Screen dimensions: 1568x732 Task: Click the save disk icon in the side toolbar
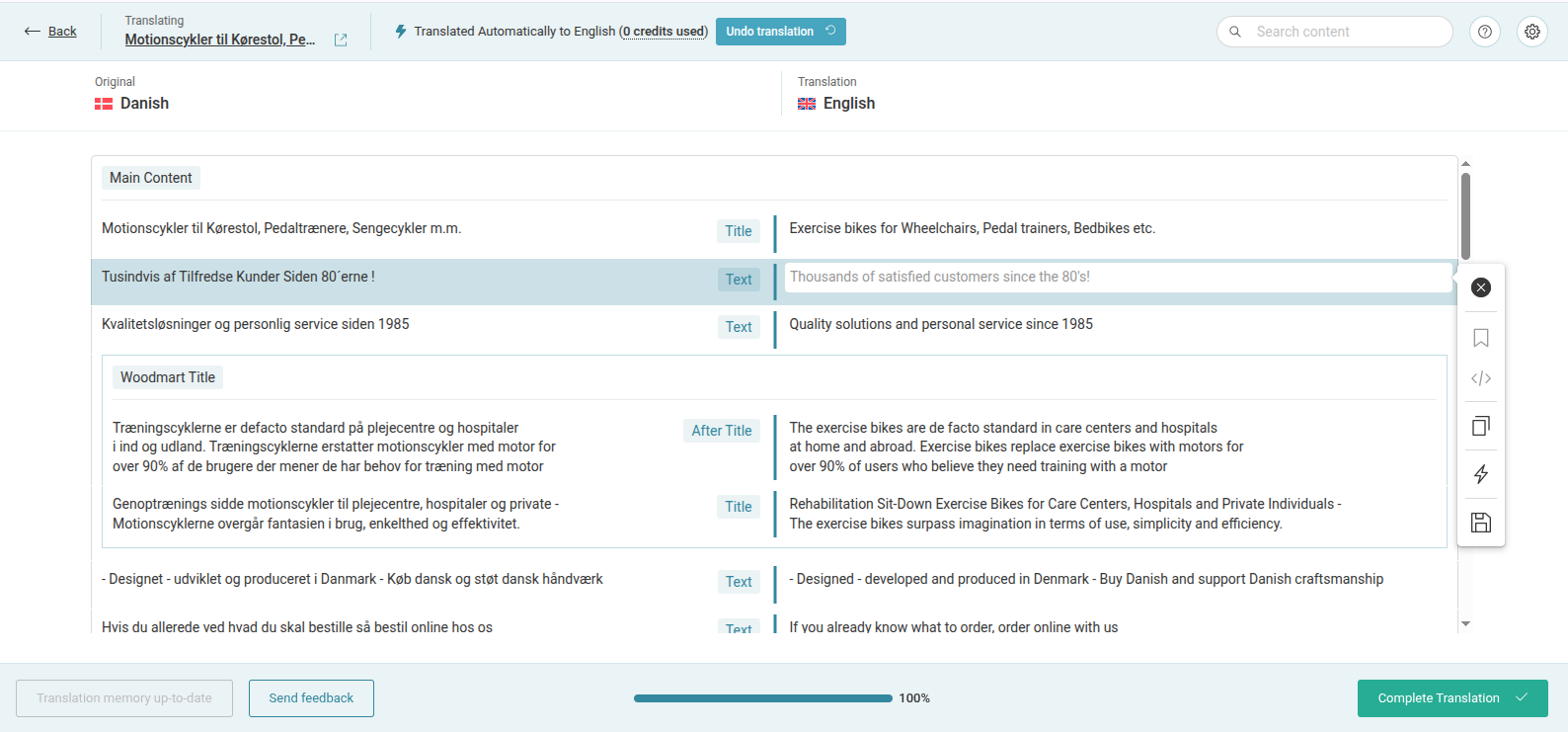(1481, 523)
